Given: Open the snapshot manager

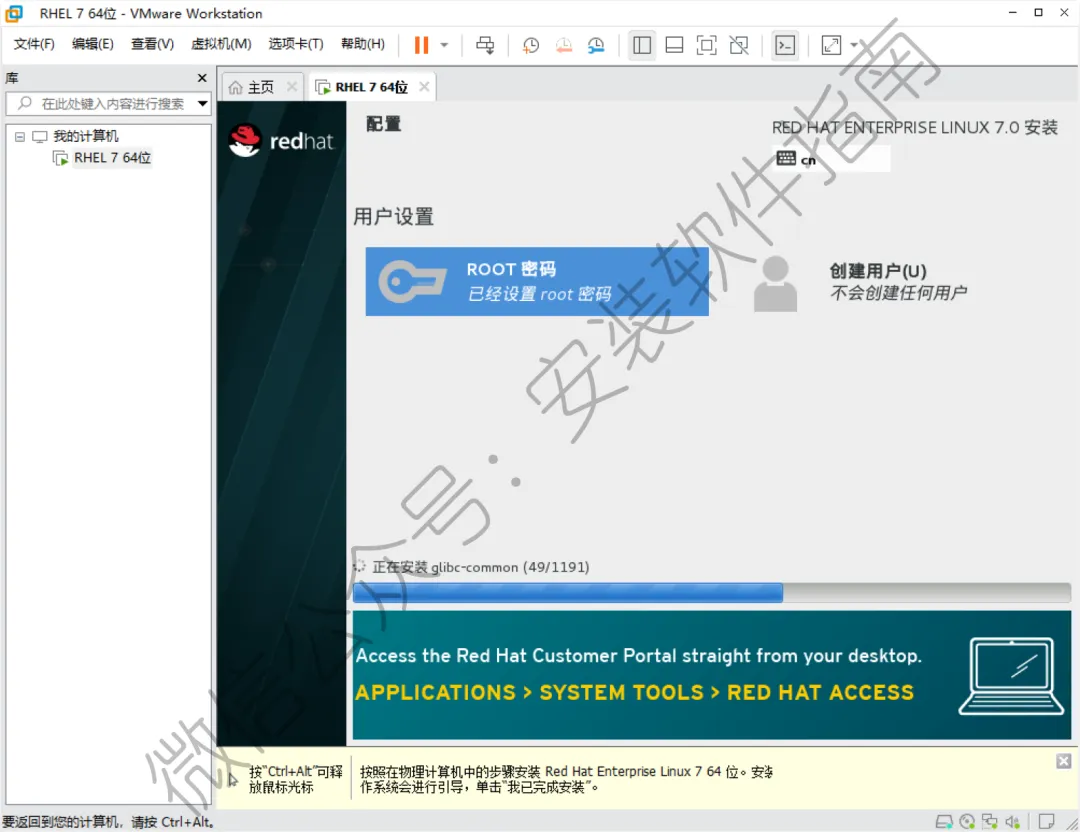Looking at the screenshot, I should [x=596, y=45].
